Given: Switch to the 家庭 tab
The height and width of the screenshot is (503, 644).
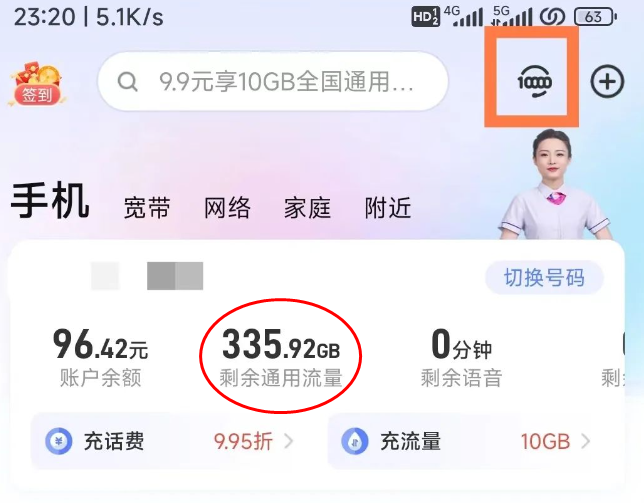Looking at the screenshot, I should point(307,207).
